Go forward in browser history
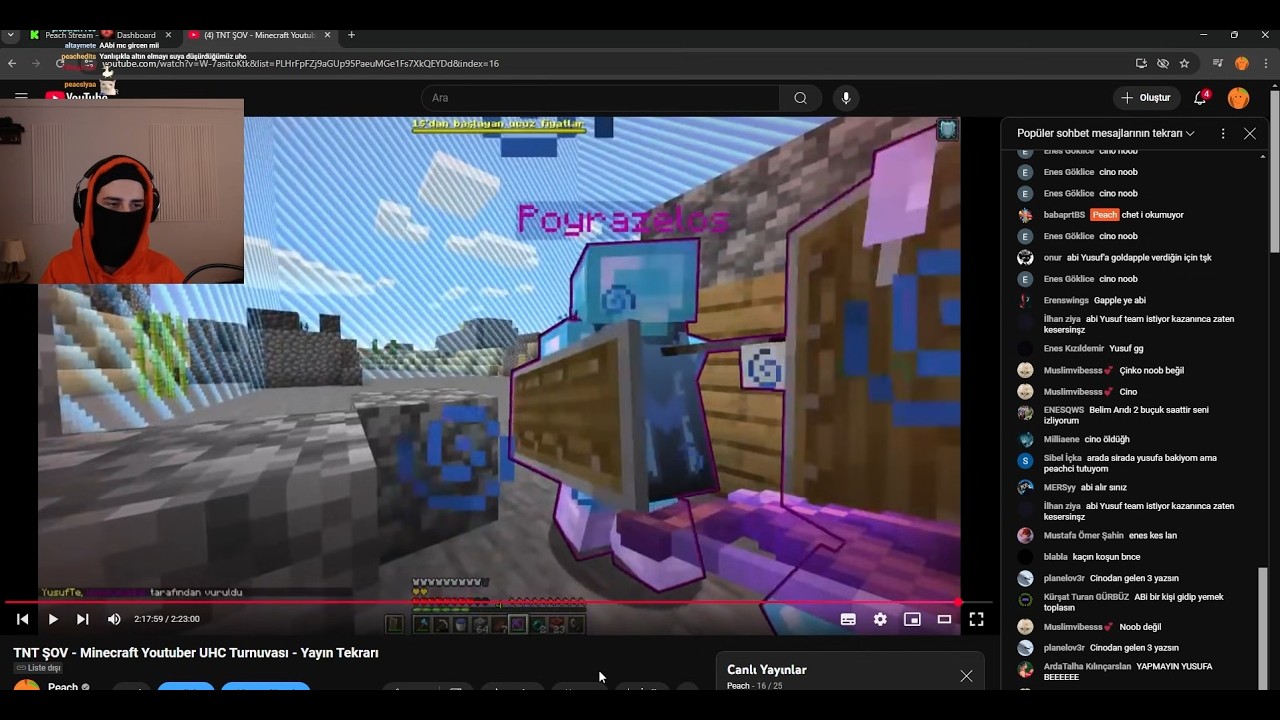Screen dimensions: 1280x720 coord(35,63)
